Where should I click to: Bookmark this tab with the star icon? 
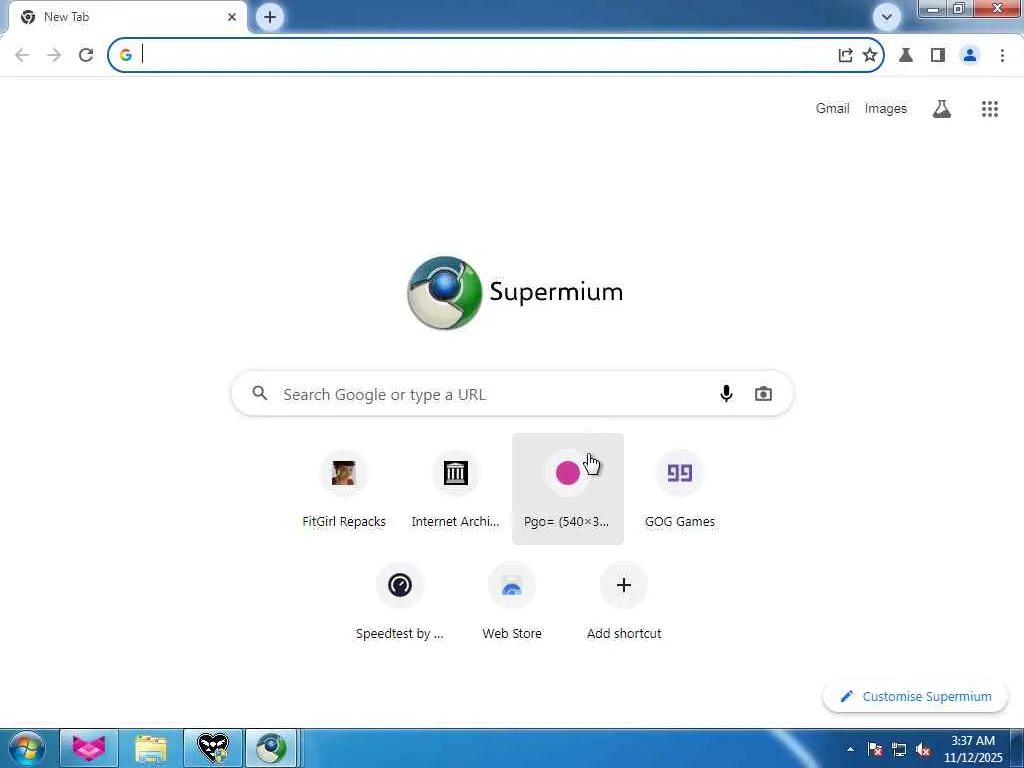(870, 55)
